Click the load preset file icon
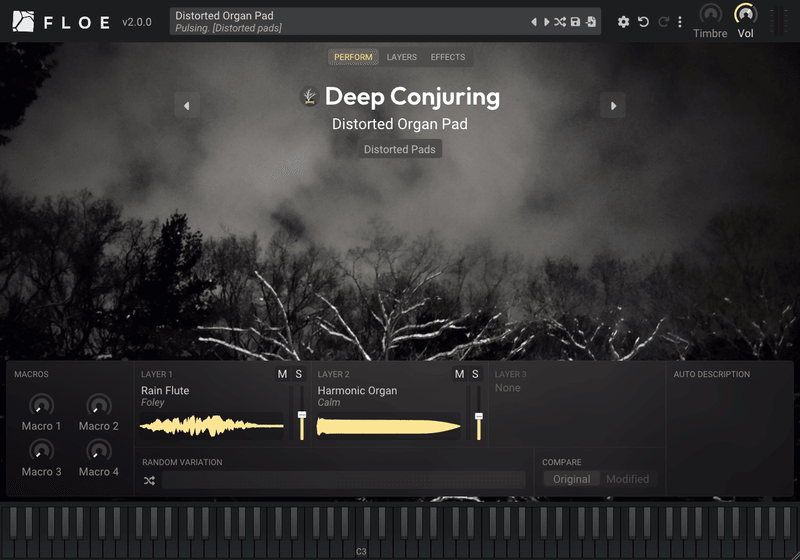 tap(591, 22)
